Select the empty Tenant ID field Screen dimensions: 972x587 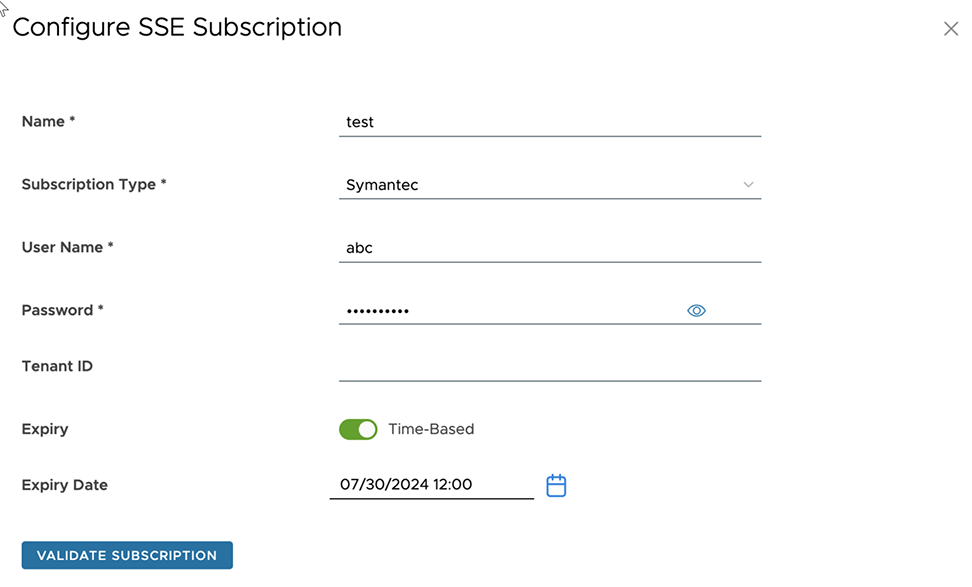(x=549, y=367)
